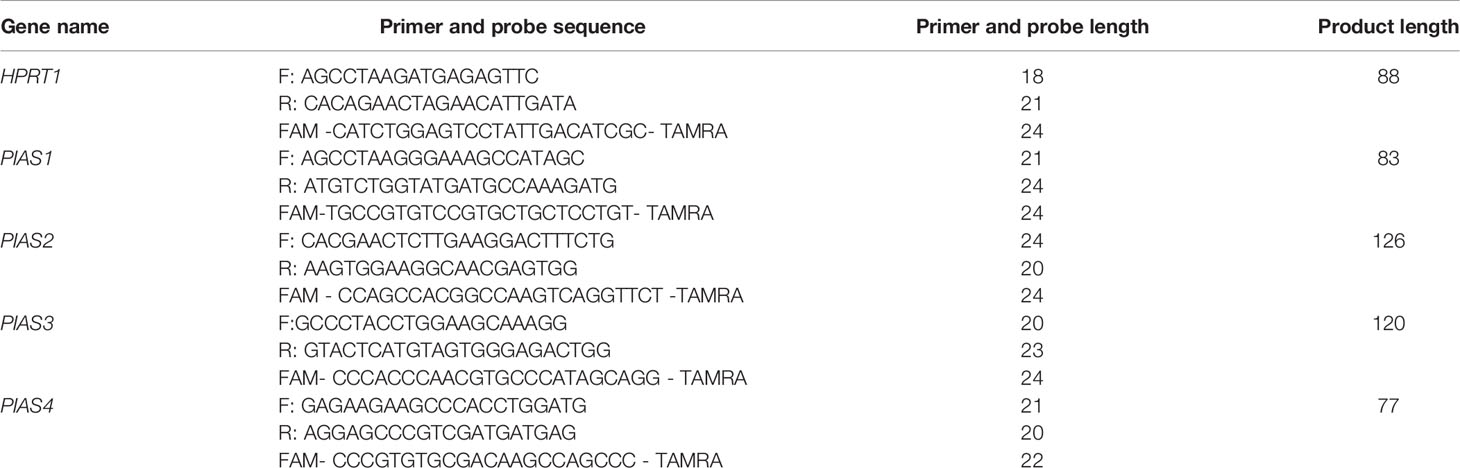Click the Product length column header

(x=1388, y=27)
